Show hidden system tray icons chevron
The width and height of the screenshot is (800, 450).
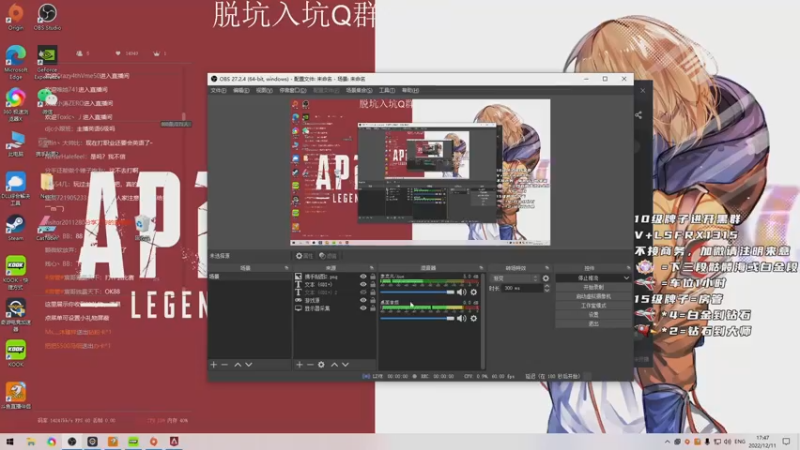(x=667, y=441)
